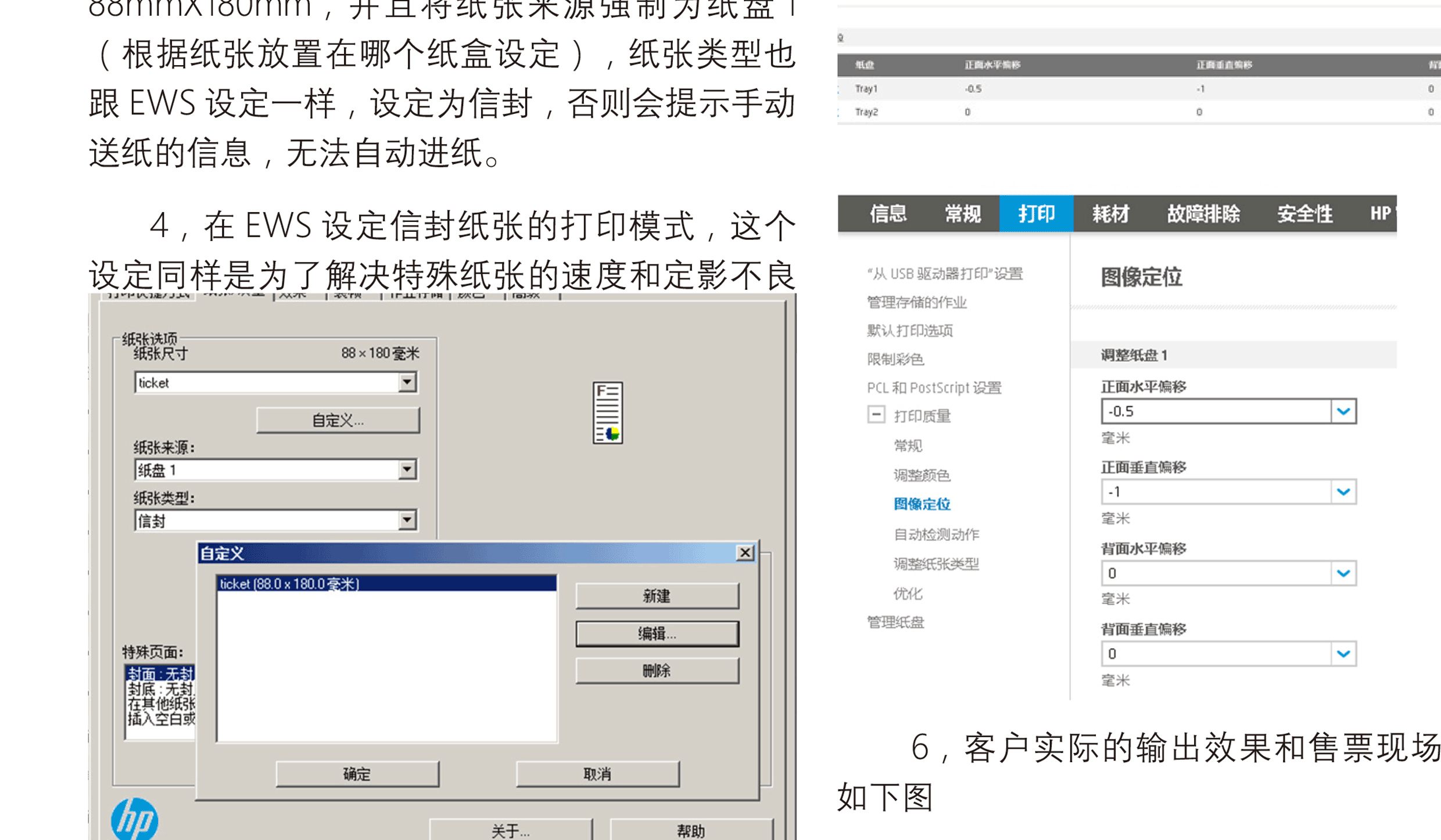This screenshot has height=840, width=1441.
Task: Click the Tray1 row in offset table
Action: [x=1139, y=89]
